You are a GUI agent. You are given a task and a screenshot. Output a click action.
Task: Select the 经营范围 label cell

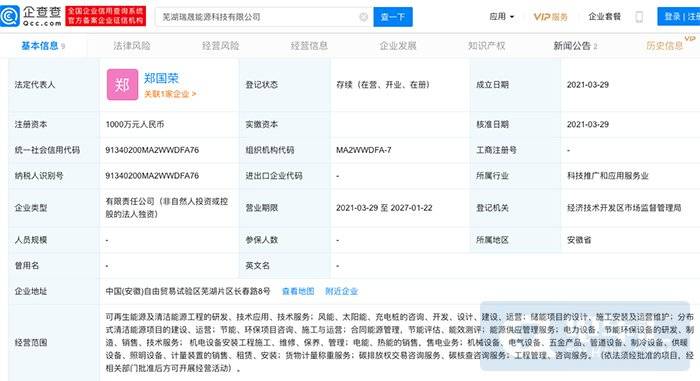[54, 343]
